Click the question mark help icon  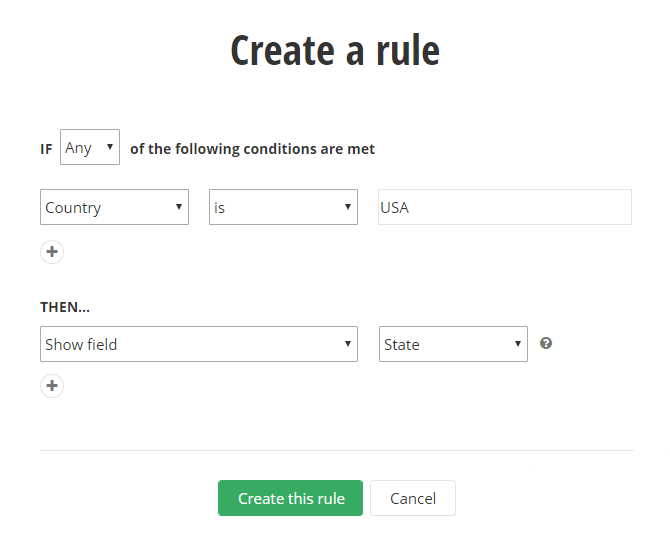click(546, 343)
